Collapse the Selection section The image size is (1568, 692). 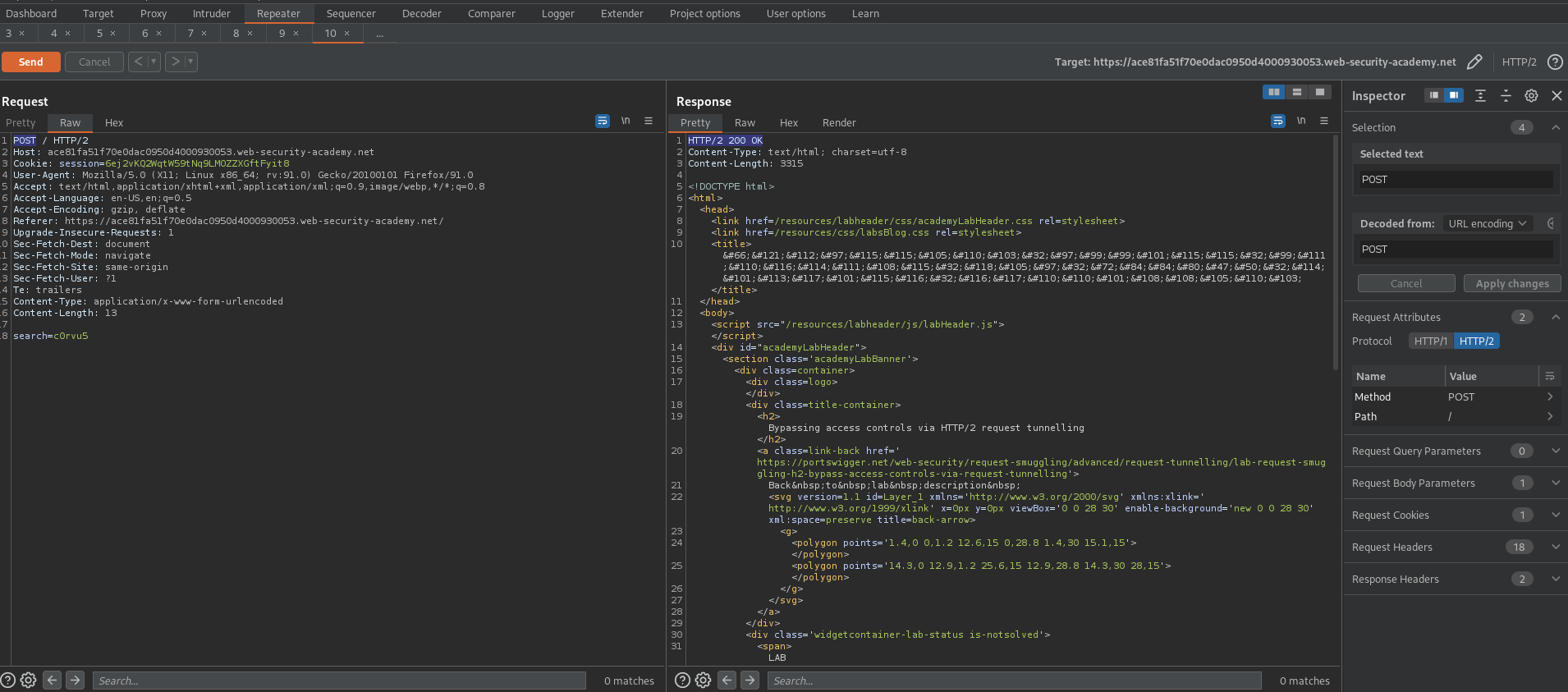click(x=1556, y=127)
